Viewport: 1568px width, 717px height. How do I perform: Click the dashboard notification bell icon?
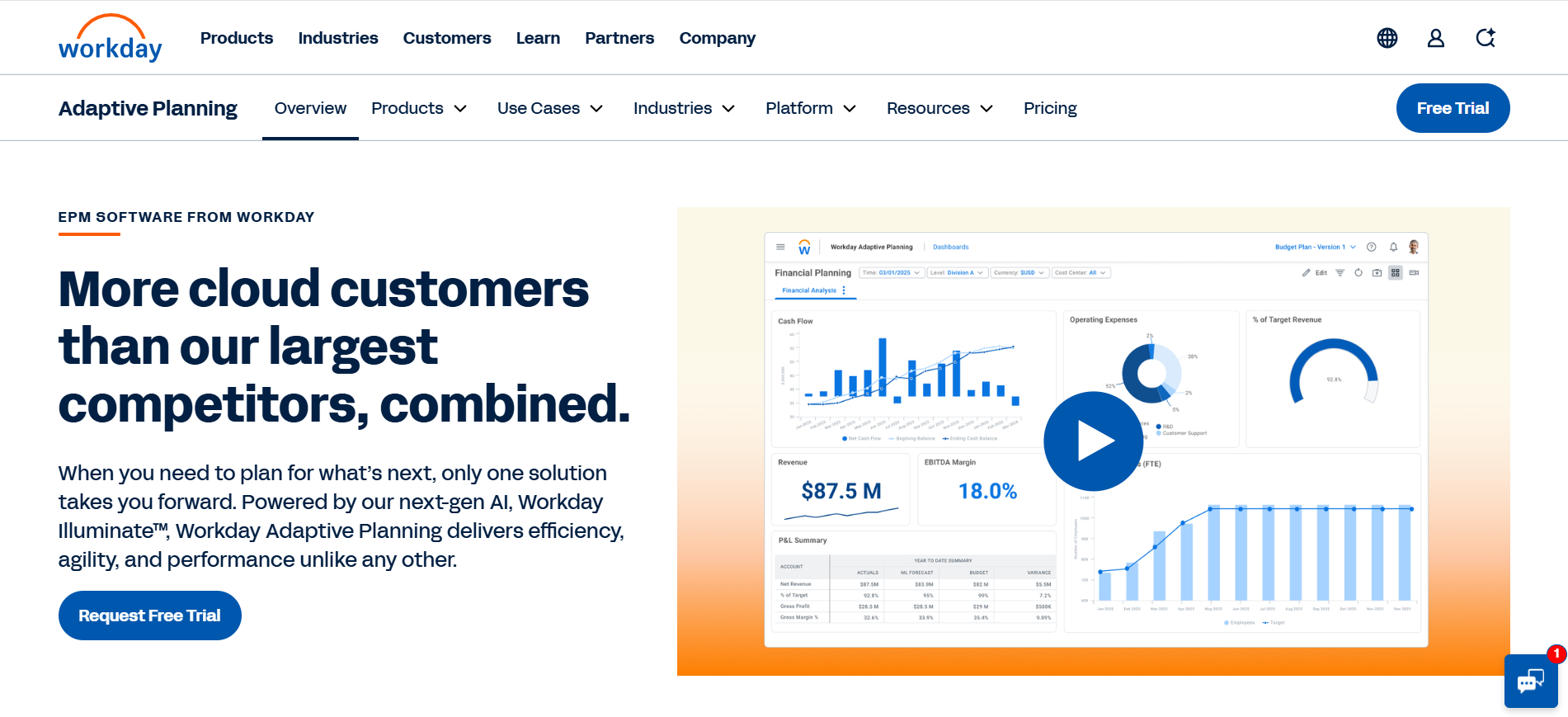click(1393, 247)
